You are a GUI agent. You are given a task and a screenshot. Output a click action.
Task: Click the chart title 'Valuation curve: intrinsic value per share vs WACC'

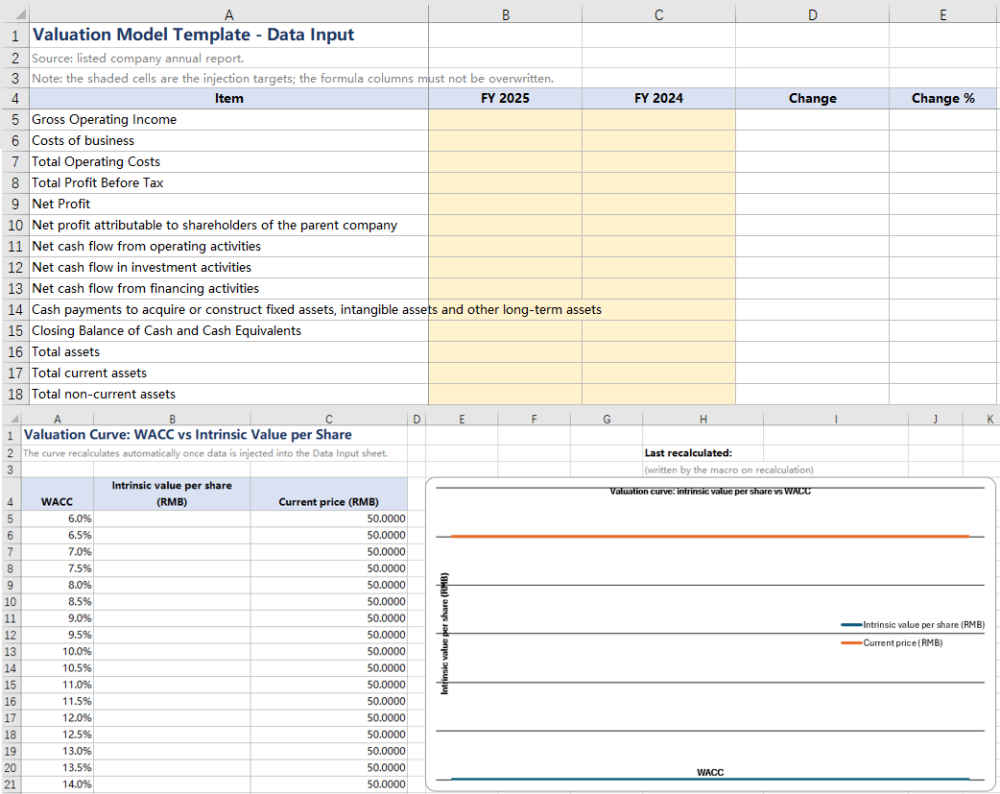710,491
